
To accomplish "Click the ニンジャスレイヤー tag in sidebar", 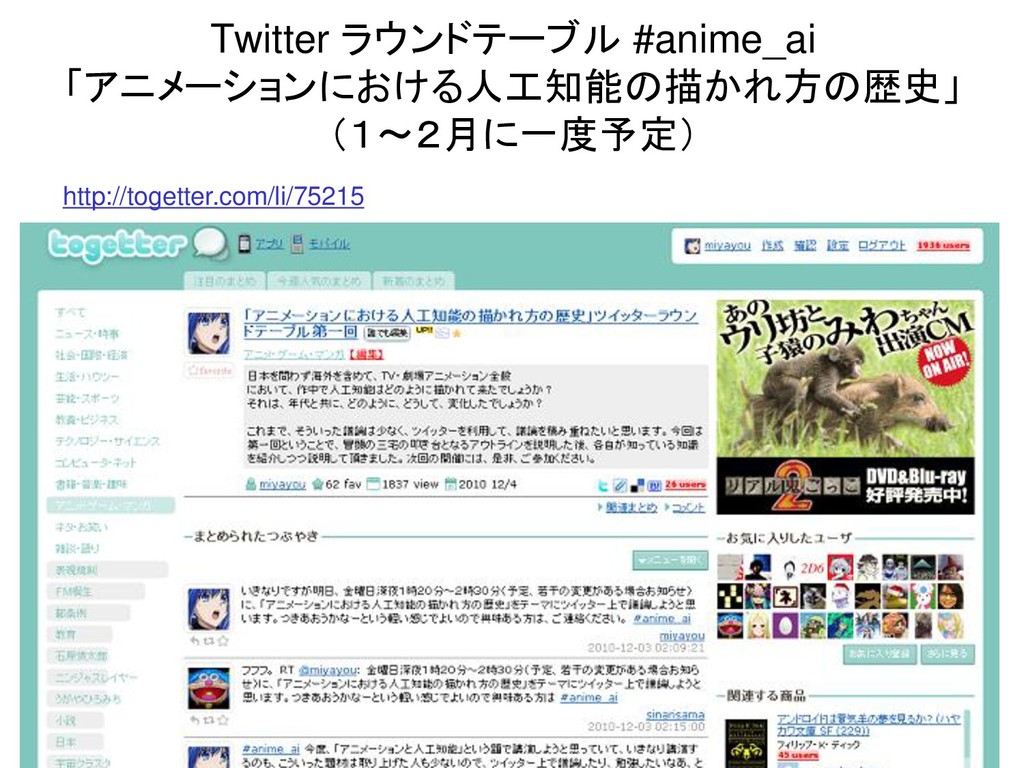I will (x=97, y=678).
